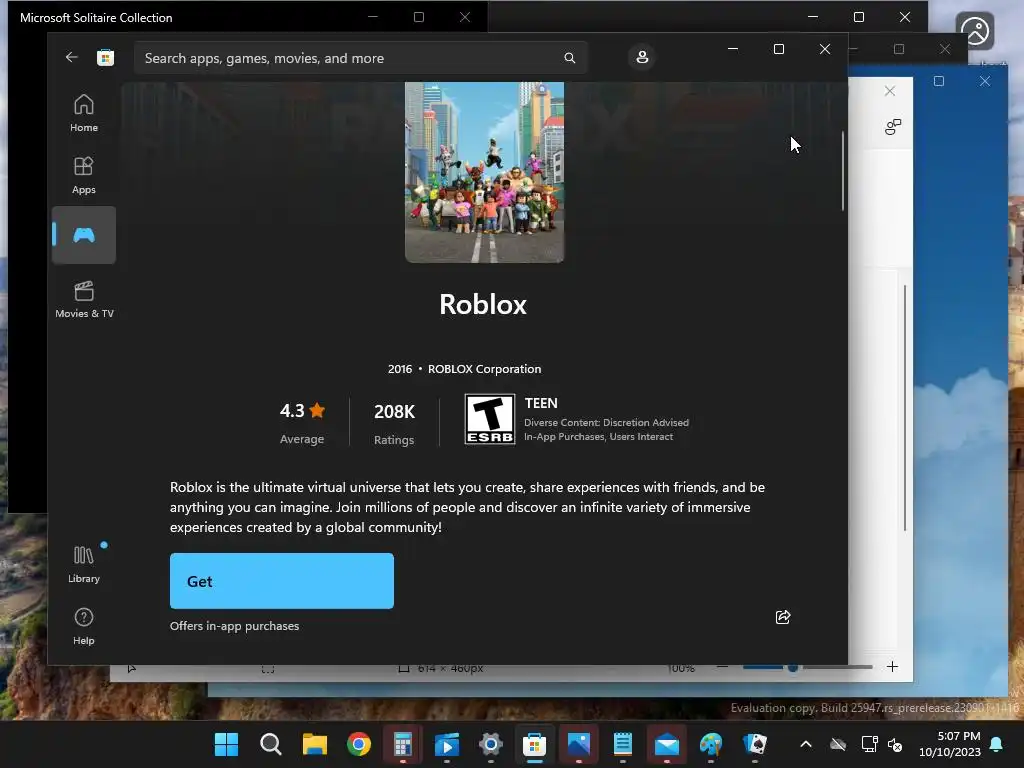Click the Roblox title text

[483, 304]
